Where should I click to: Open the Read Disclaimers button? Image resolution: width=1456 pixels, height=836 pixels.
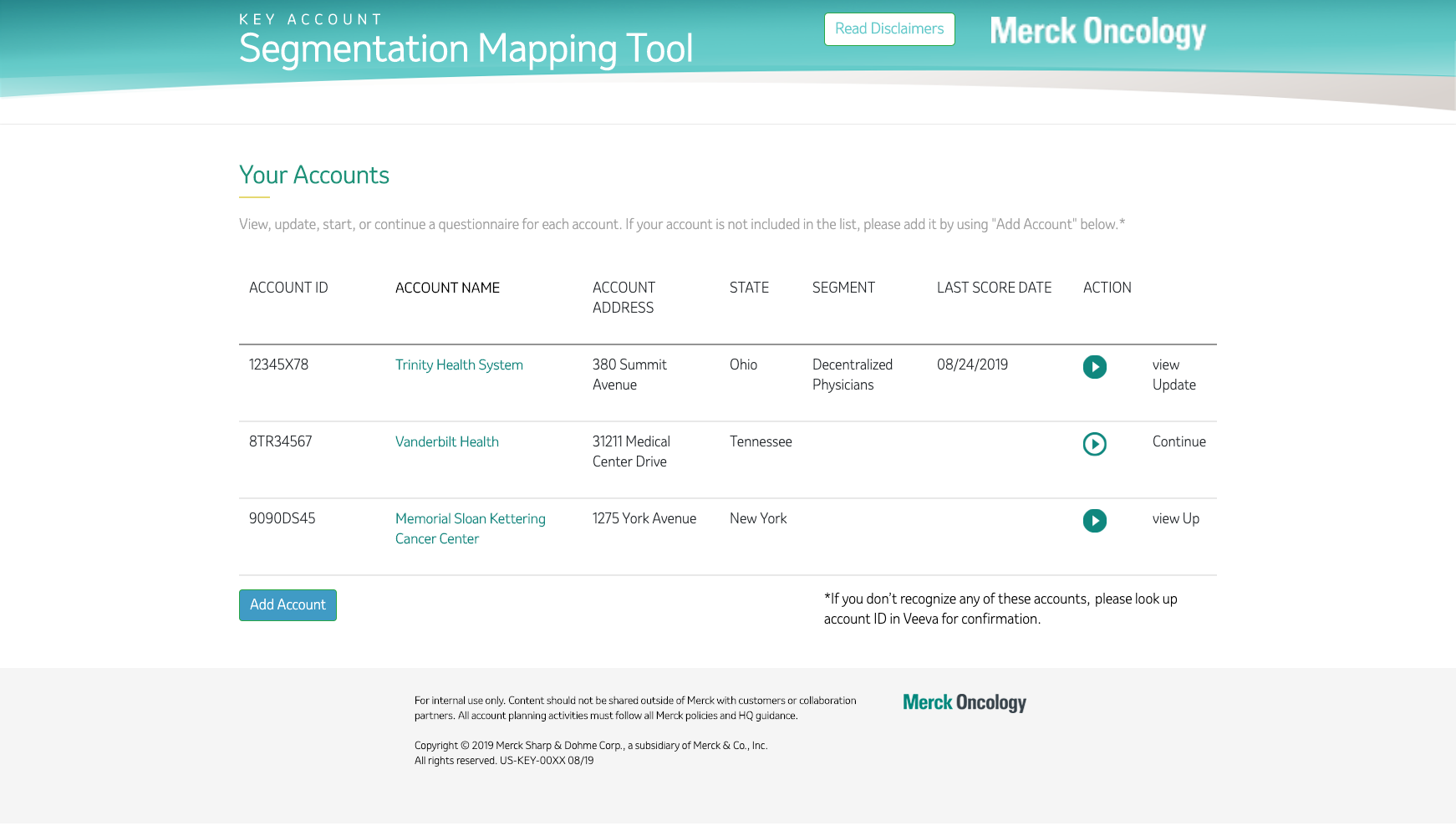pos(888,29)
